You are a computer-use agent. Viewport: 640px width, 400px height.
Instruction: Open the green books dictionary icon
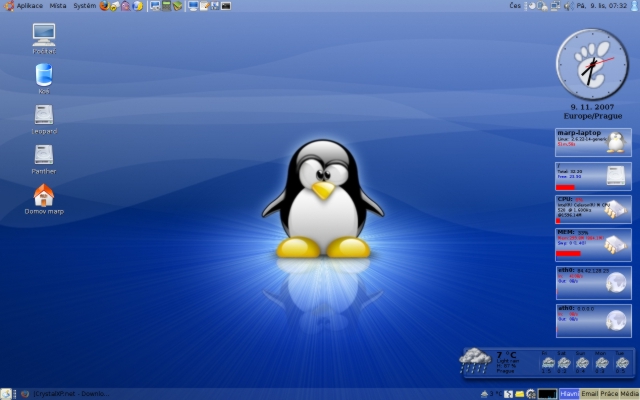point(177,6)
